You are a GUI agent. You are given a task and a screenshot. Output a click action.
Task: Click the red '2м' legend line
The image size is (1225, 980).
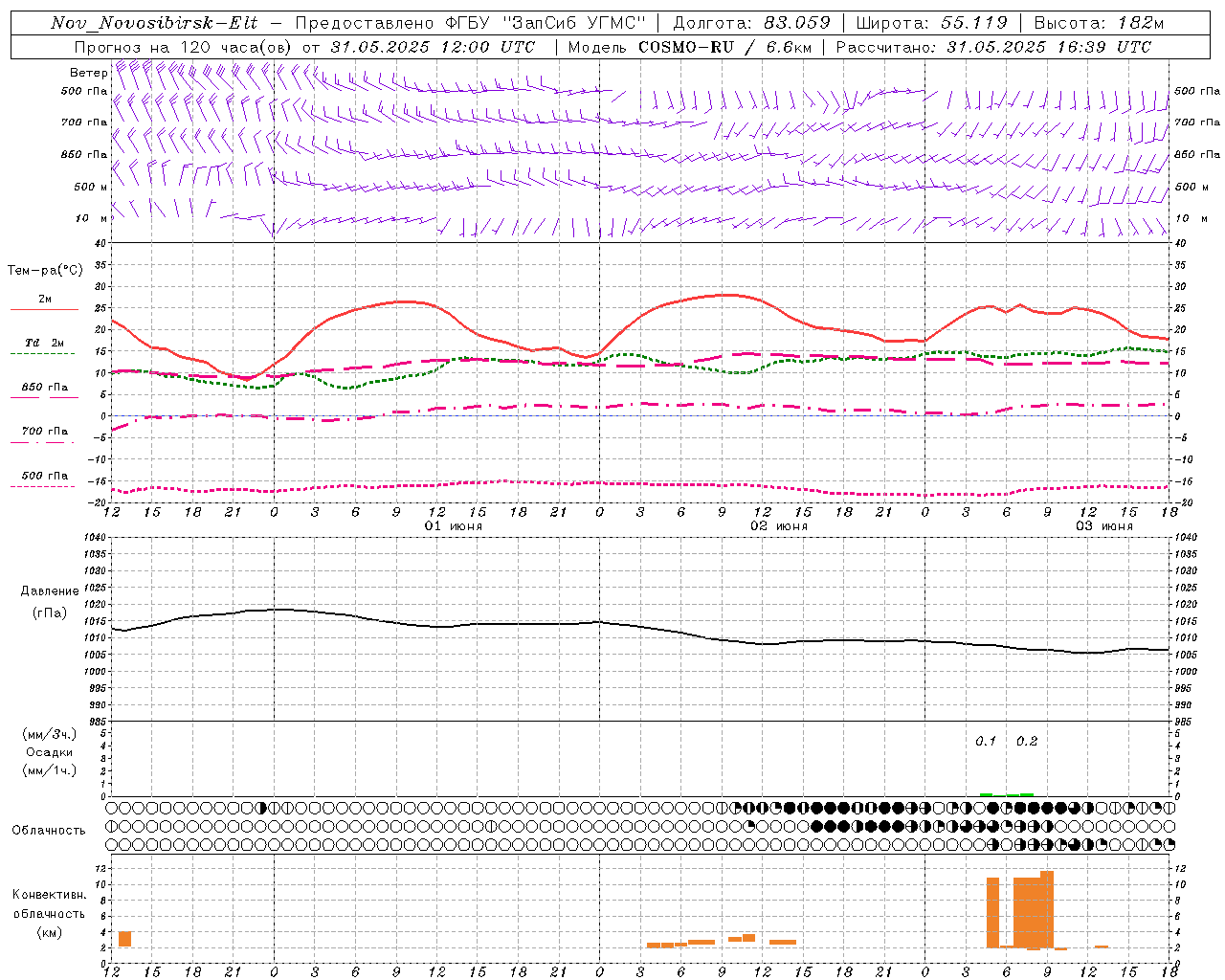[x=44, y=309]
